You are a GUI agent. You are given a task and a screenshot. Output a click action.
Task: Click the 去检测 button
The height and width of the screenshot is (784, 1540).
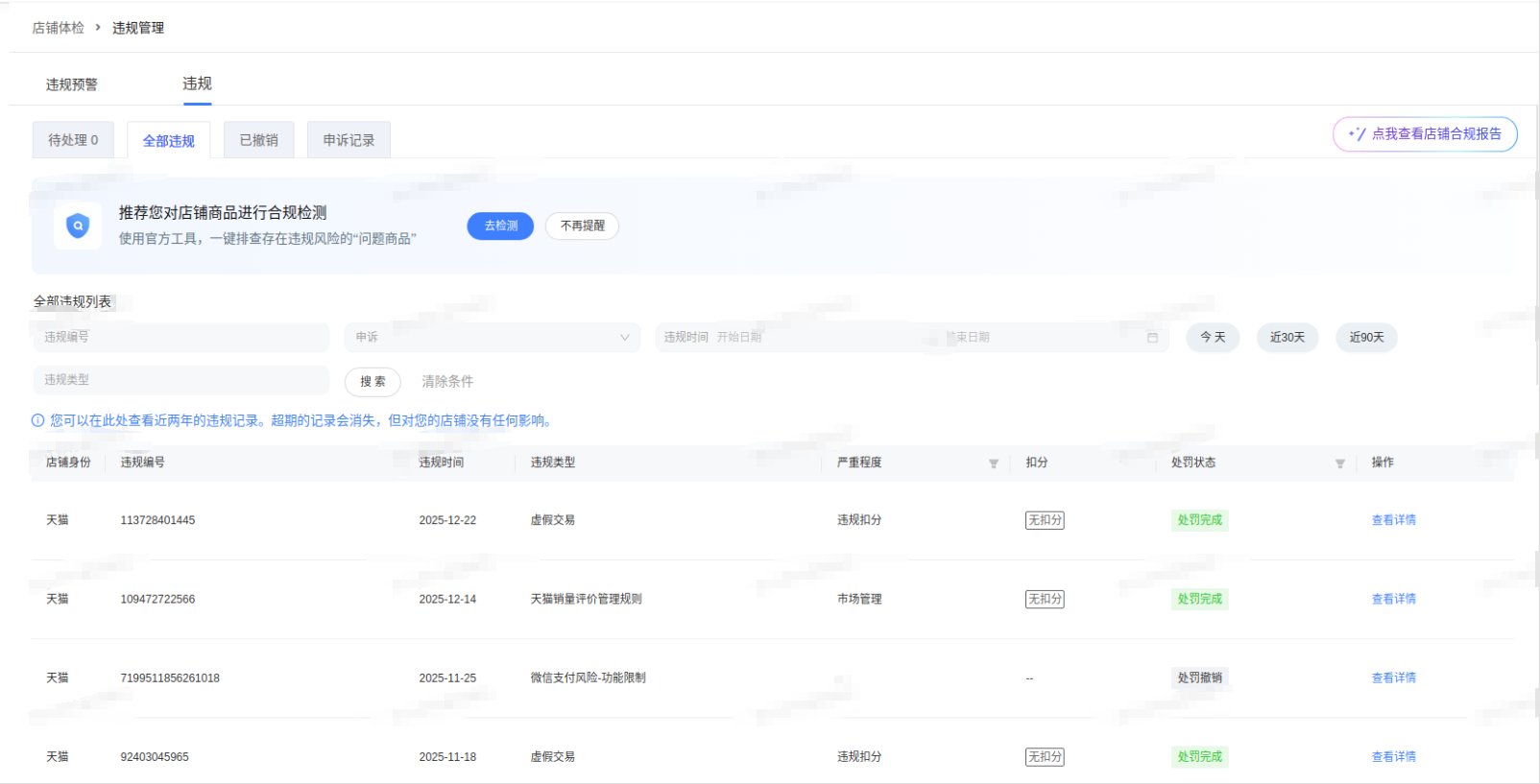pos(500,226)
